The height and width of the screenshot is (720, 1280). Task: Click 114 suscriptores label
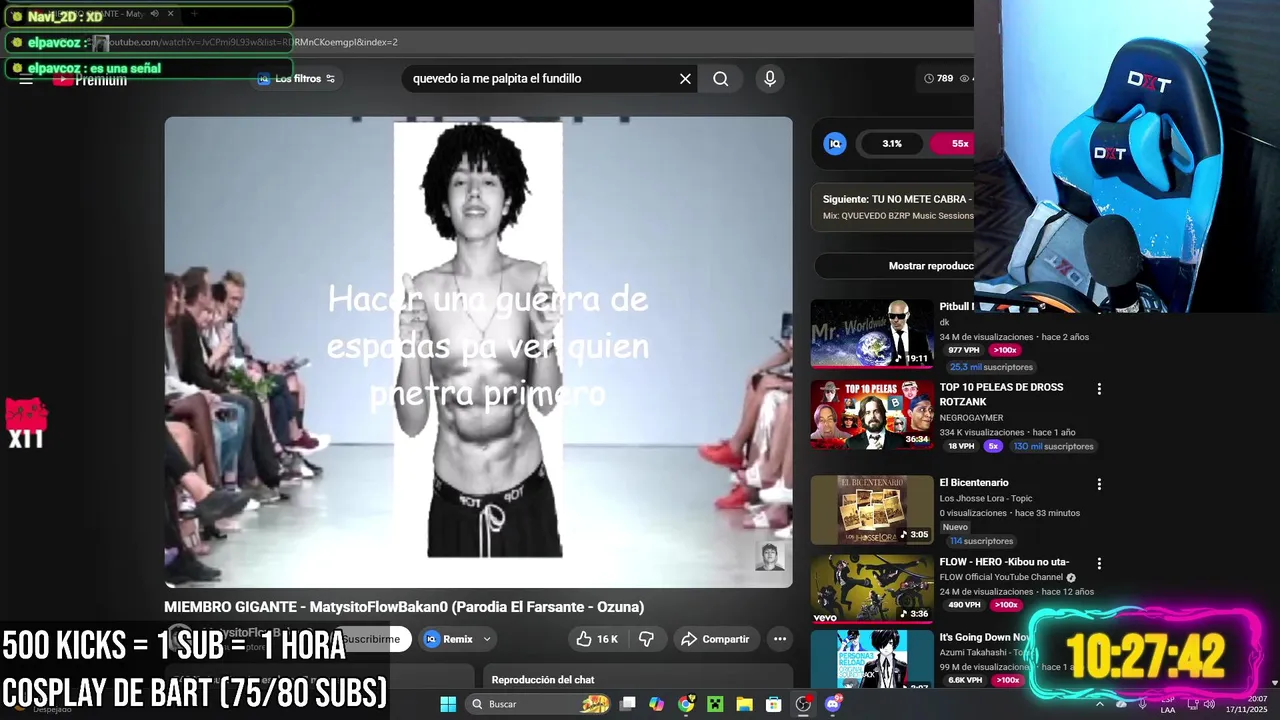pyautogui.click(x=982, y=541)
